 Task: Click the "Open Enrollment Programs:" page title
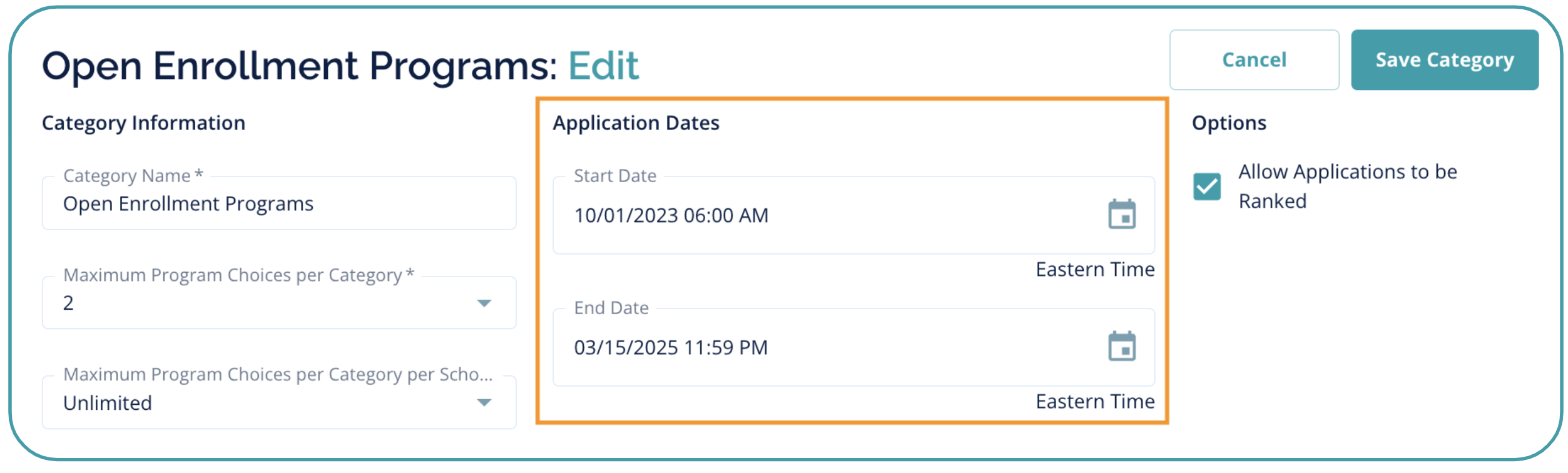tap(299, 66)
